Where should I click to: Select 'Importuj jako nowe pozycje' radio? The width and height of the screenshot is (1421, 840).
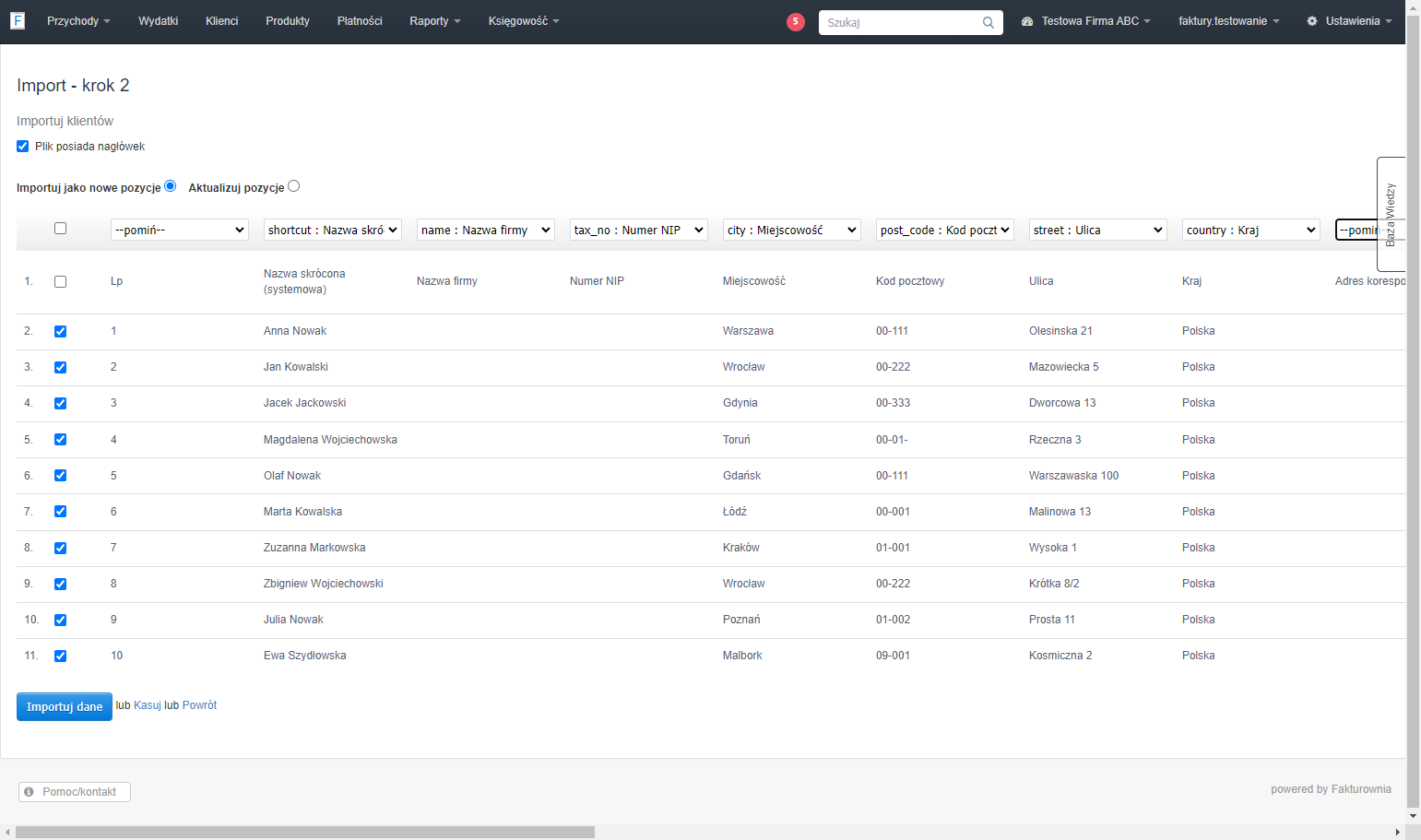tap(171, 186)
